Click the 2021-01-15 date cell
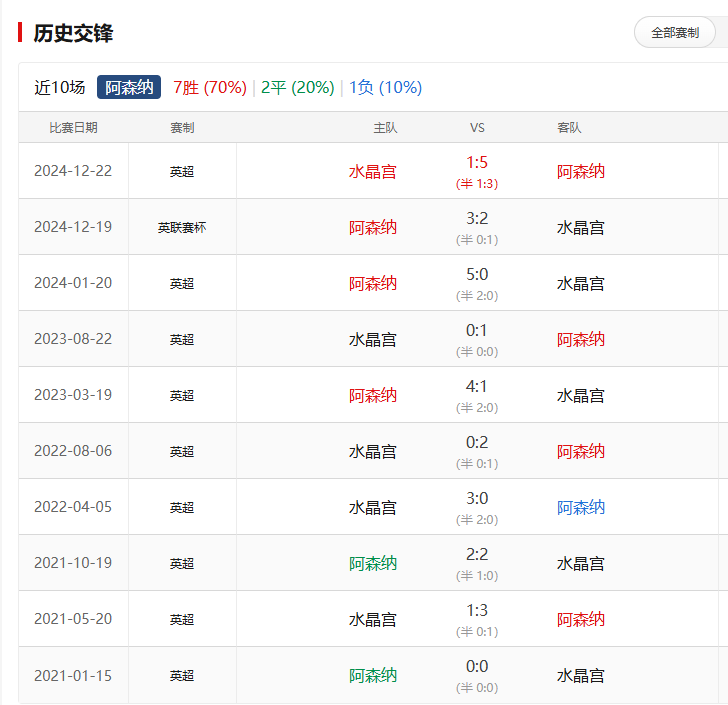728x705 pixels. click(x=73, y=676)
